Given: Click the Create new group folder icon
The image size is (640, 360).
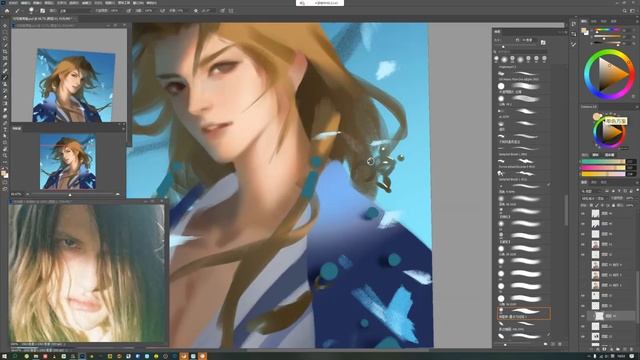Looking at the screenshot, I should point(618,349).
